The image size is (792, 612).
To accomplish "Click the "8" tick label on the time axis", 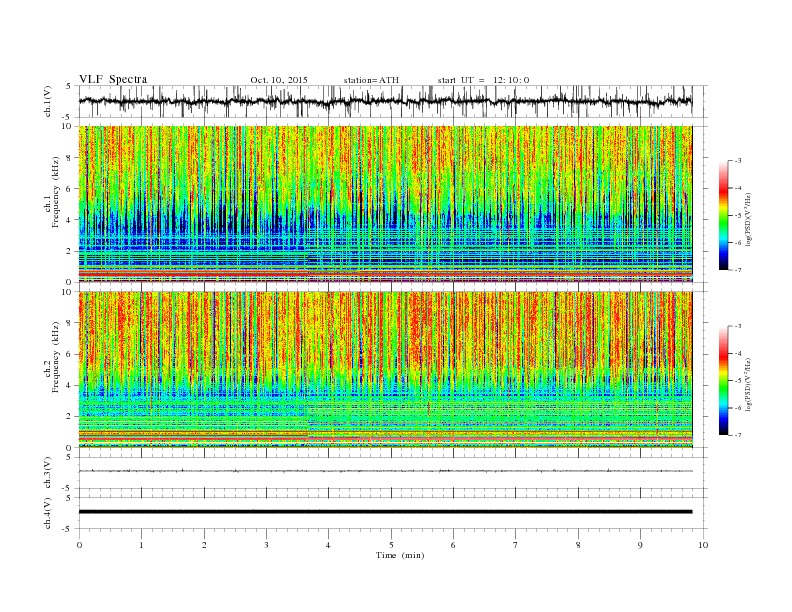I will [x=578, y=545].
